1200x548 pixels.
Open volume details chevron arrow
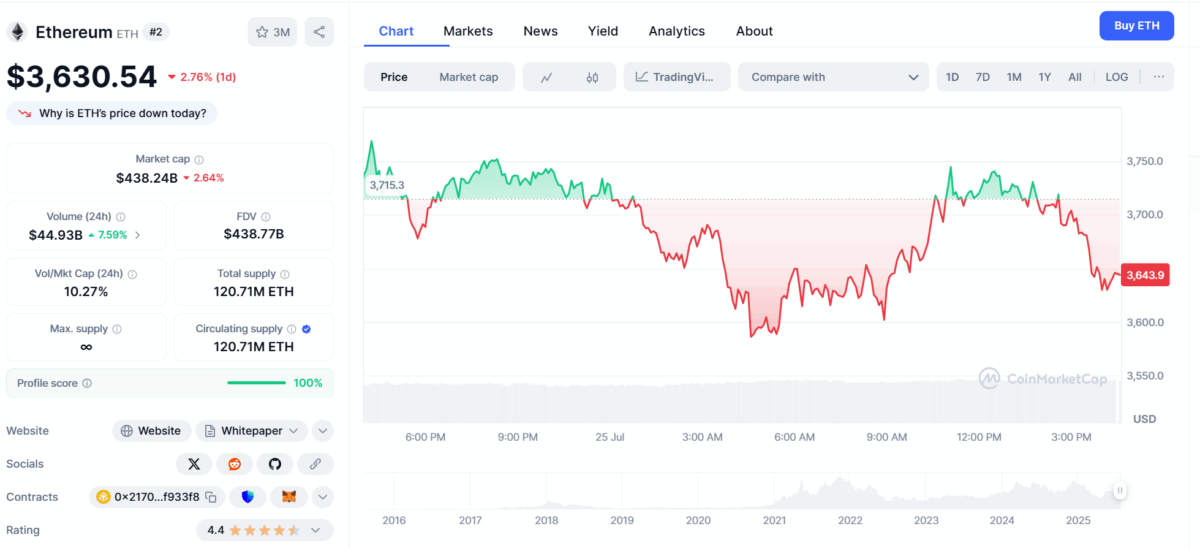tap(138, 236)
